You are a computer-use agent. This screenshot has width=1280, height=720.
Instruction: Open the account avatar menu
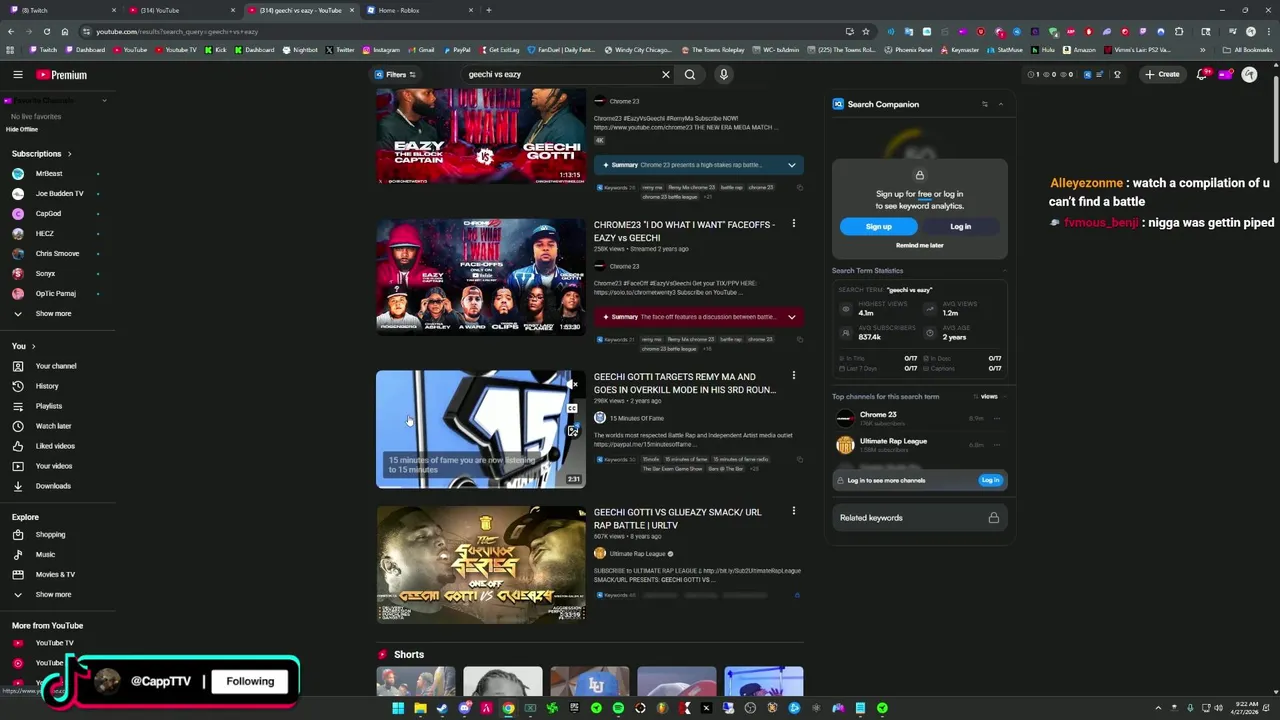[1249, 74]
